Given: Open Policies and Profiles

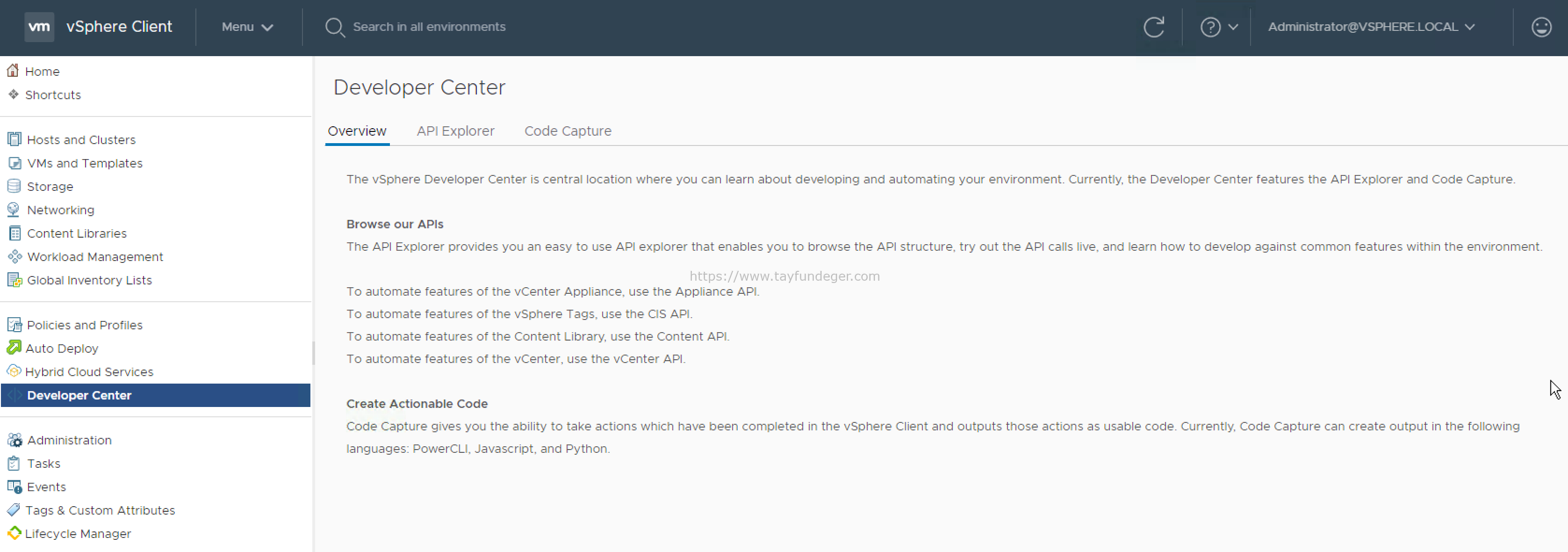Looking at the screenshot, I should point(85,325).
